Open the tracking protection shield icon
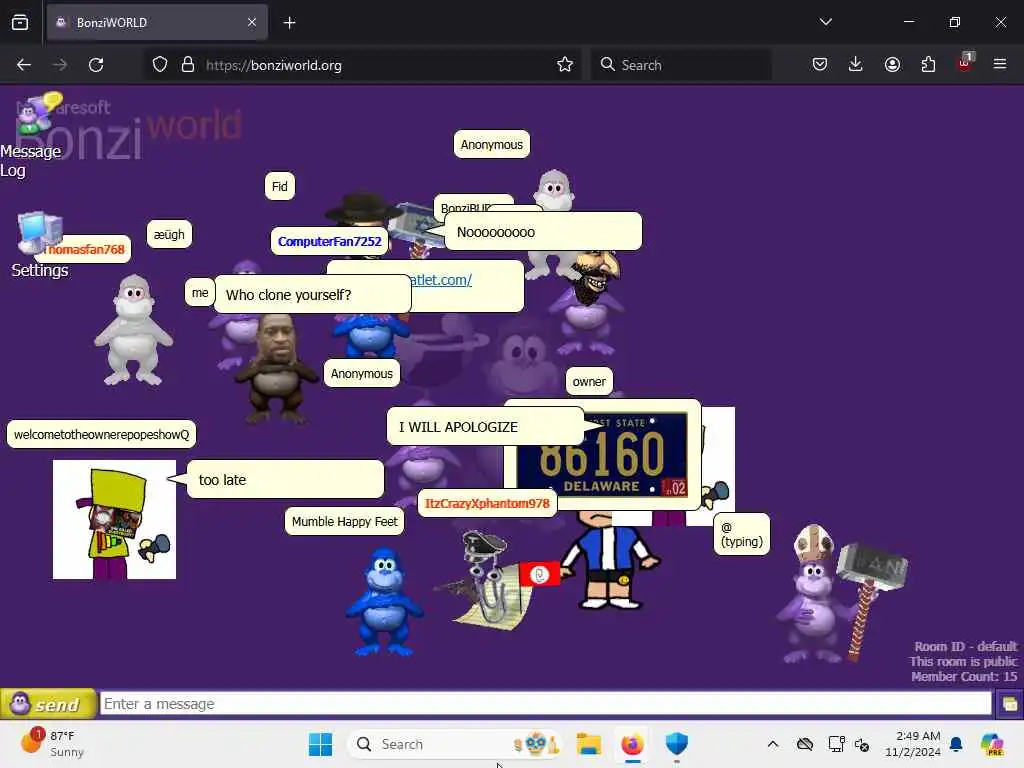 pyautogui.click(x=160, y=65)
